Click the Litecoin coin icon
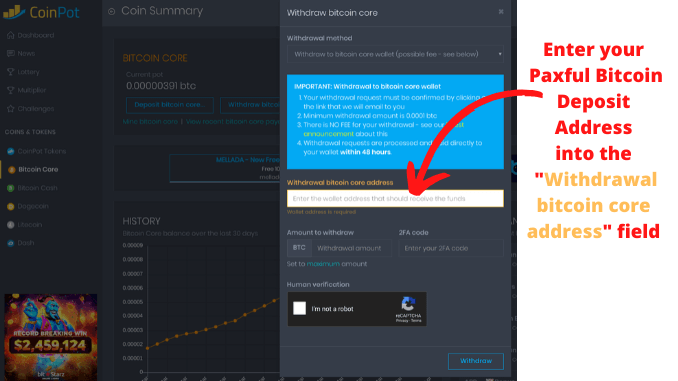The height and width of the screenshot is (381, 678). click(11, 224)
